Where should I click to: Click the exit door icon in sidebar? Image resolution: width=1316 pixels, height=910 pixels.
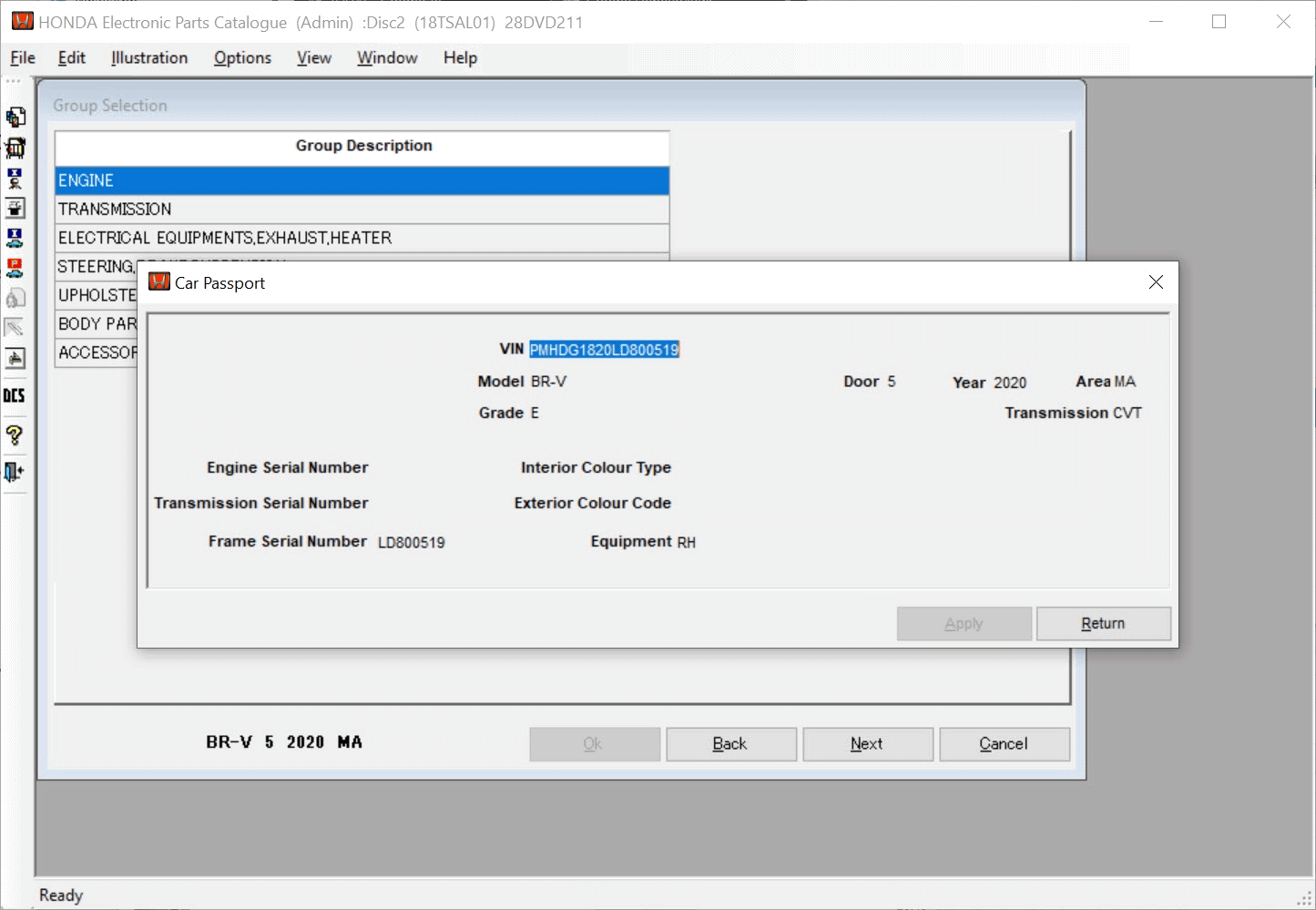(x=15, y=472)
